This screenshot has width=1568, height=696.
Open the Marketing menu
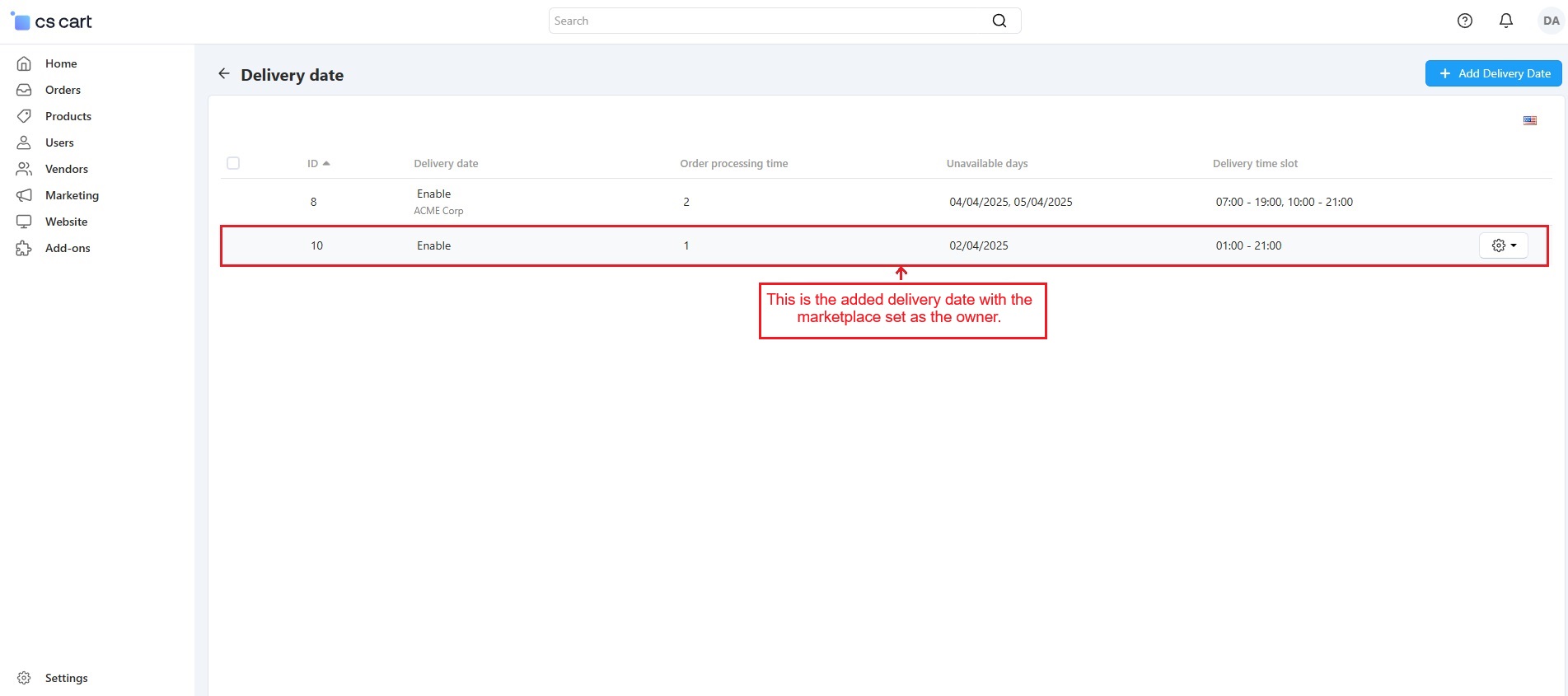(72, 195)
